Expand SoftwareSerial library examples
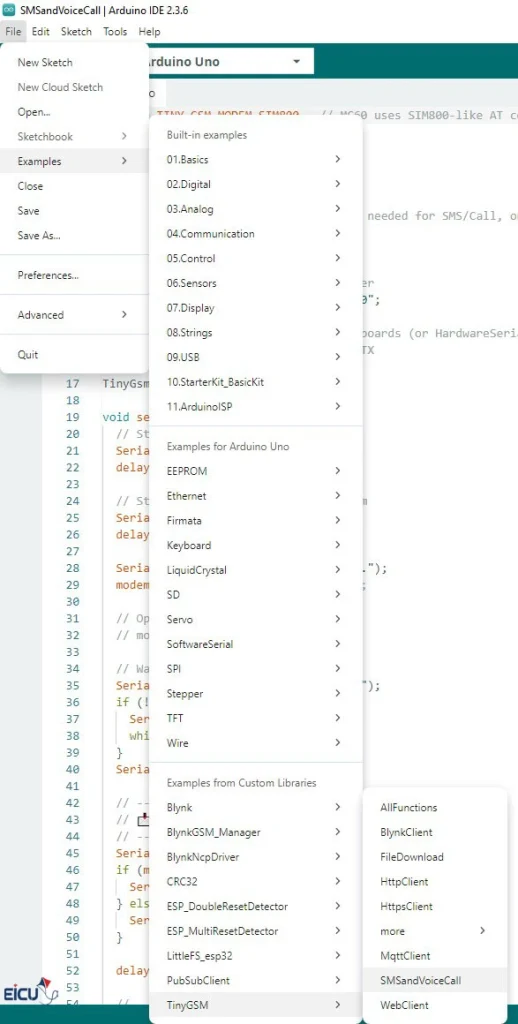The width and height of the screenshot is (518, 1024). coord(255,644)
